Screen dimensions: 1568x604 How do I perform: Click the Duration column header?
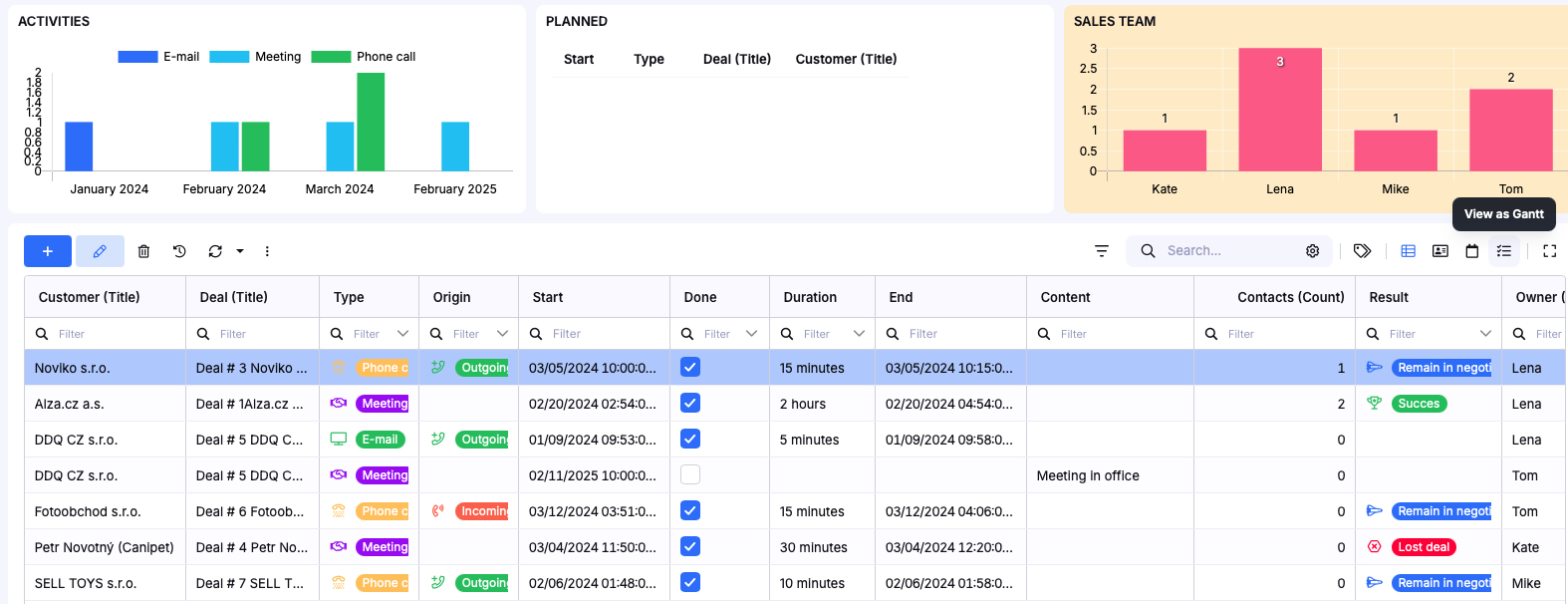click(x=810, y=297)
